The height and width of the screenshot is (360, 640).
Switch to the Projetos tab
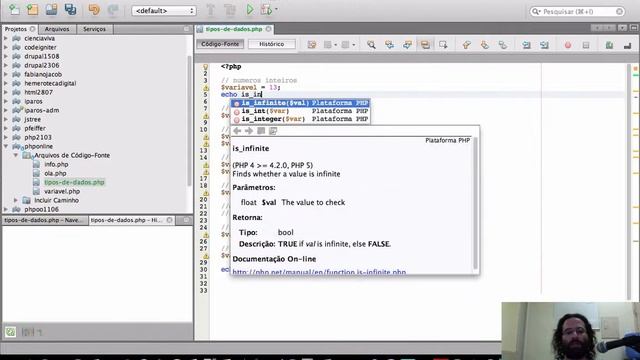[16, 29]
